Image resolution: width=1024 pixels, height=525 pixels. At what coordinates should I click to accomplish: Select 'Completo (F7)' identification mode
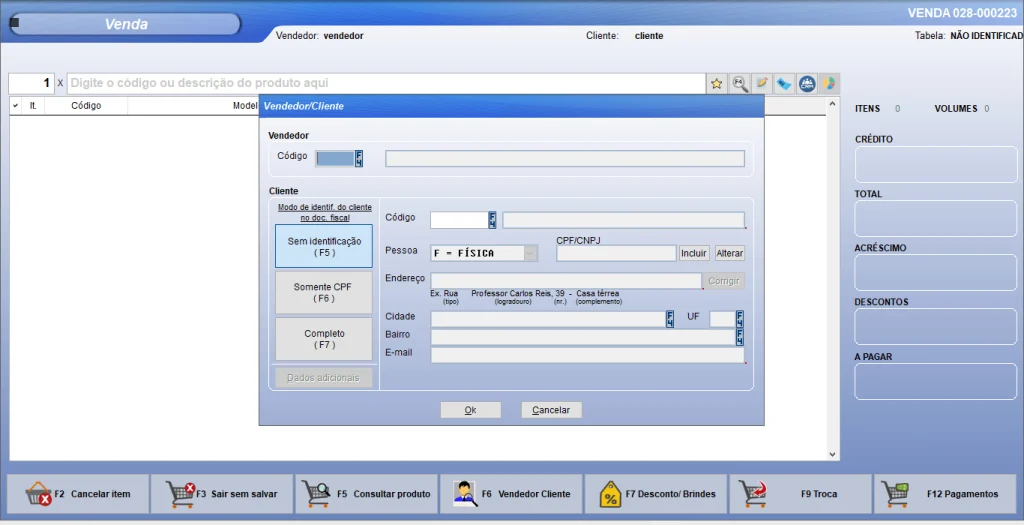(324, 339)
